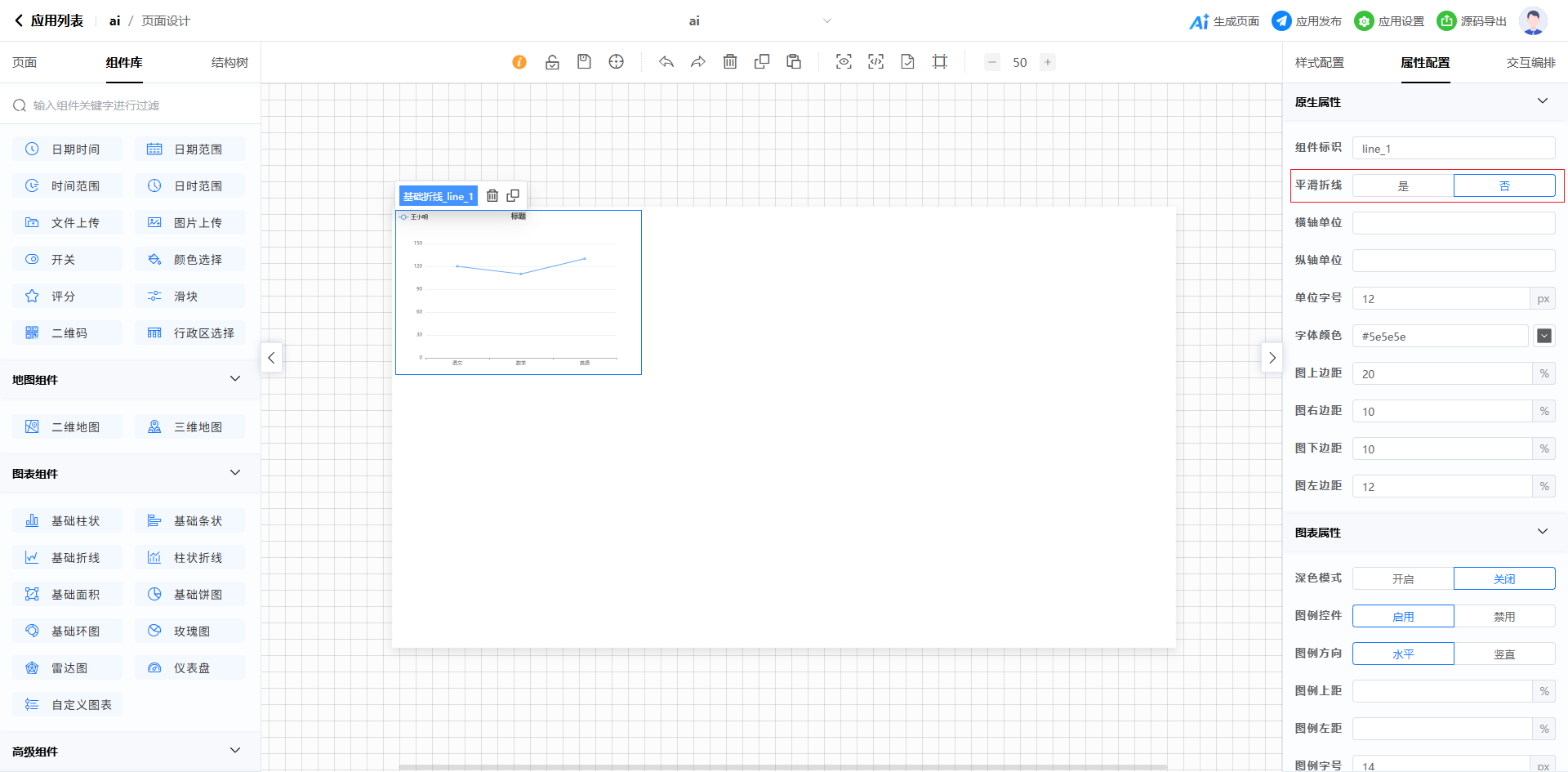Set 平滑折线 to 是
The width and height of the screenshot is (1568, 772).
pyautogui.click(x=1403, y=186)
